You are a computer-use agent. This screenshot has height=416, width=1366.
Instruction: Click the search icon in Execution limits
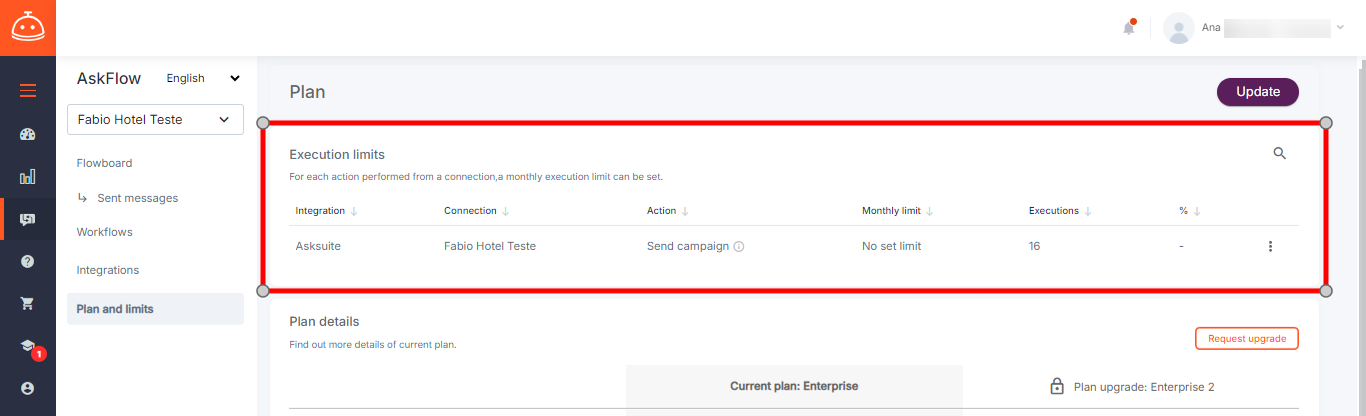pyautogui.click(x=1279, y=154)
